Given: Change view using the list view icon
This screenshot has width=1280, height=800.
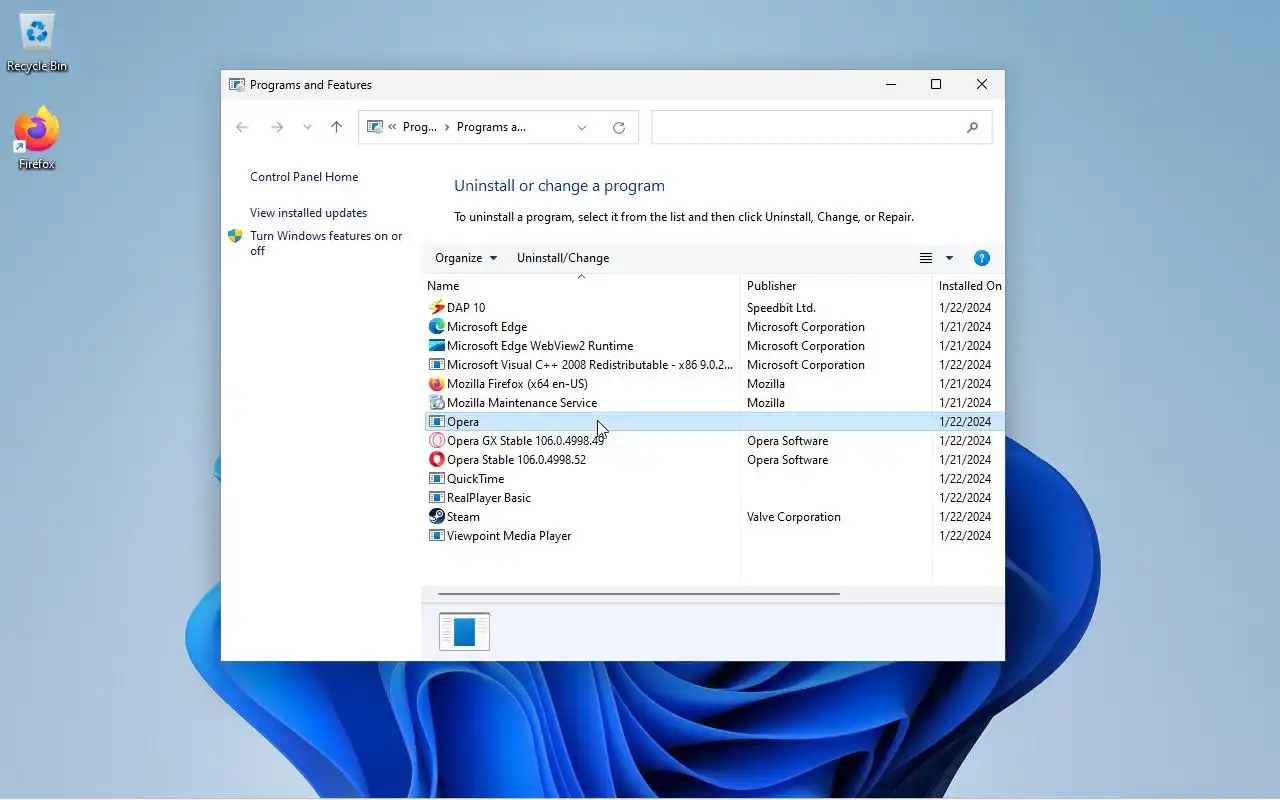Looking at the screenshot, I should point(926,258).
